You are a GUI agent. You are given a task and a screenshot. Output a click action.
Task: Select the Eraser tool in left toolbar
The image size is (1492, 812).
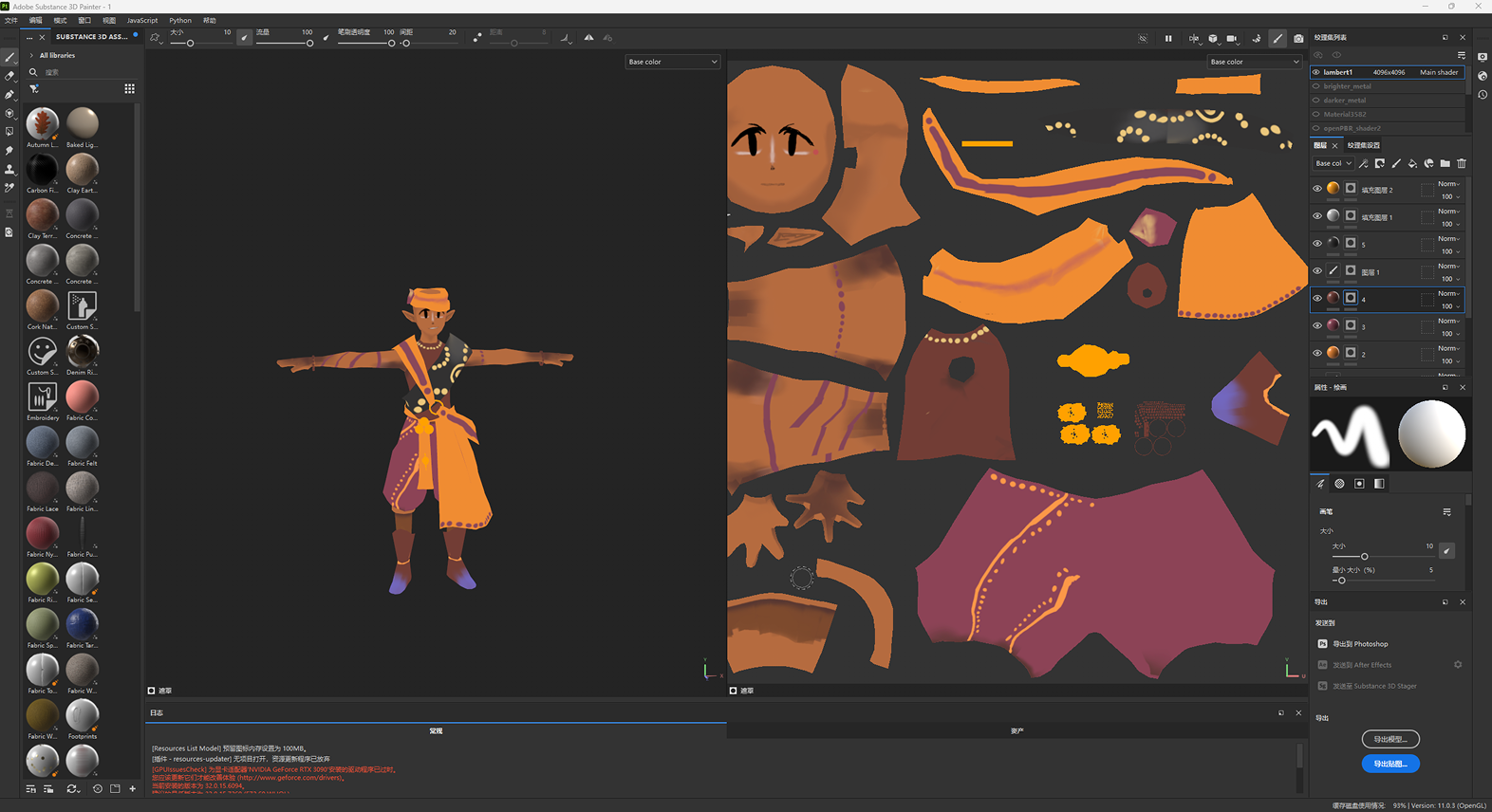(x=9, y=76)
